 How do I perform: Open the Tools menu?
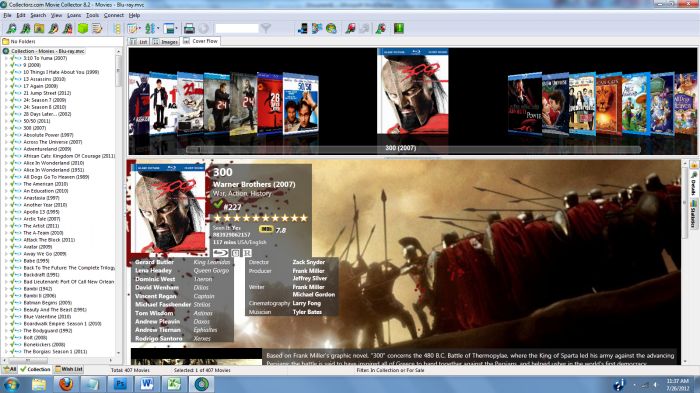[92, 15]
